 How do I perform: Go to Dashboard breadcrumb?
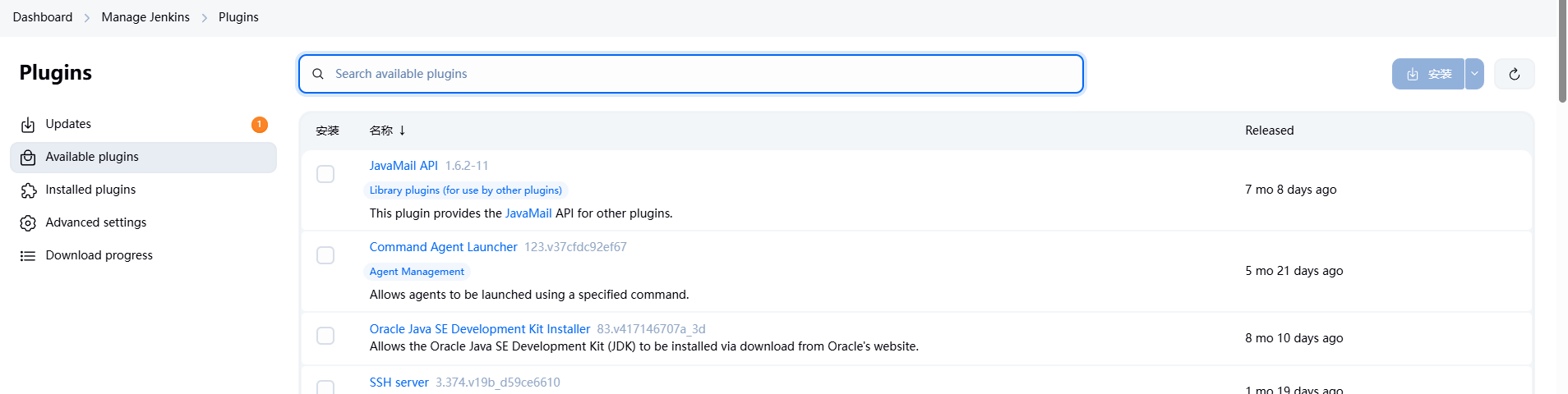pyautogui.click(x=43, y=17)
